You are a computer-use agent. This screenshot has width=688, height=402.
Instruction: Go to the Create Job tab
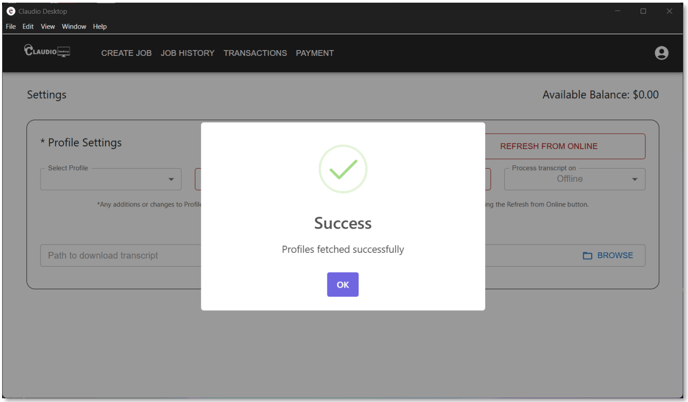(x=126, y=53)
